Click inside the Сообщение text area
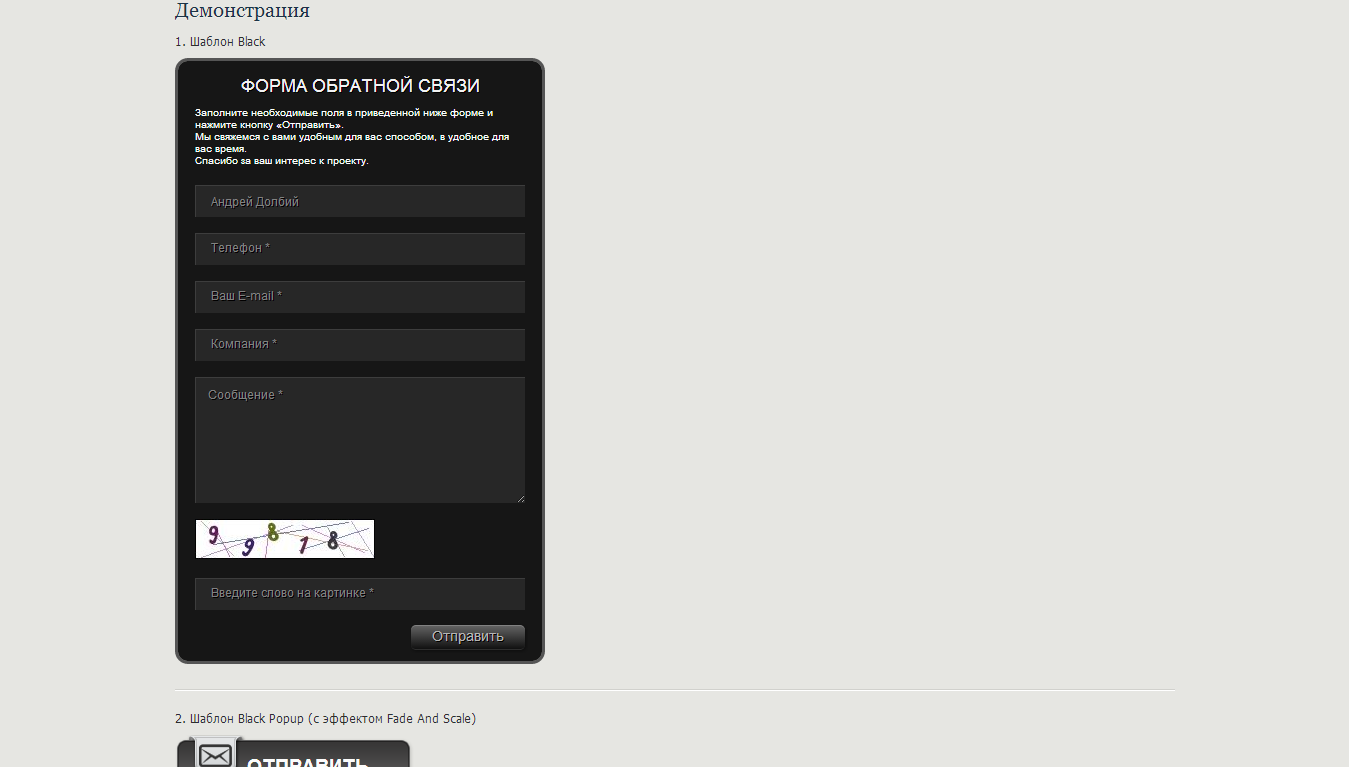Image resolution: width=1349 pixels, height=767 pixels. click(359, 440)
